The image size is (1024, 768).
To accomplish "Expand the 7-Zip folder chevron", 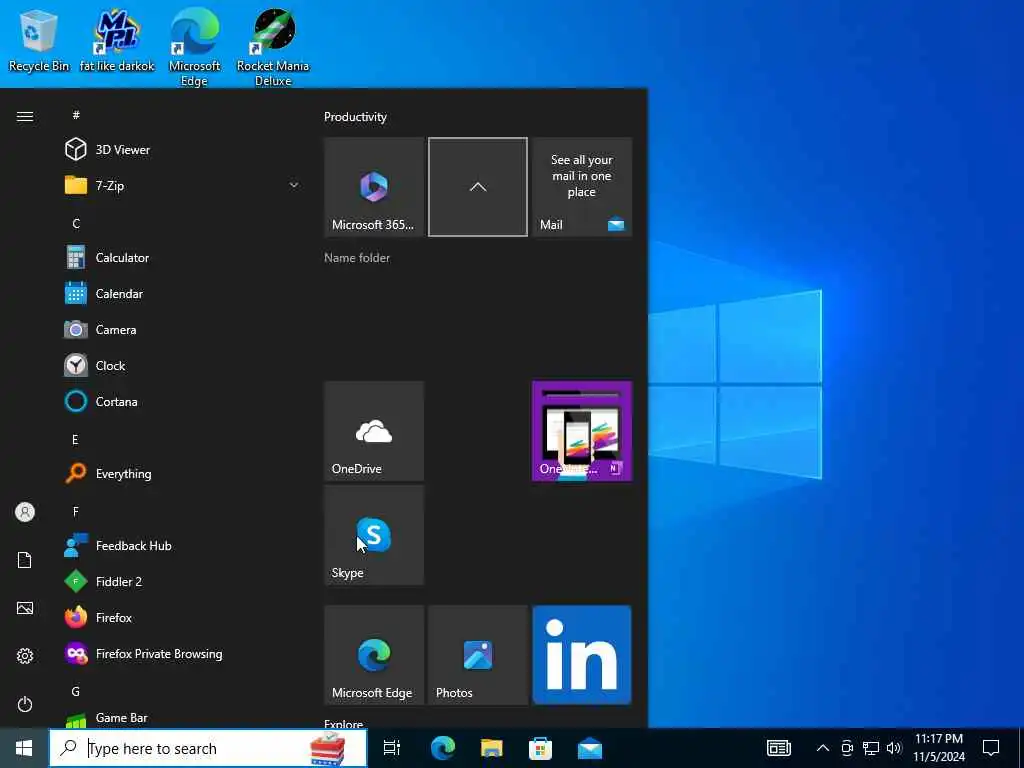I will coord(294,185).
